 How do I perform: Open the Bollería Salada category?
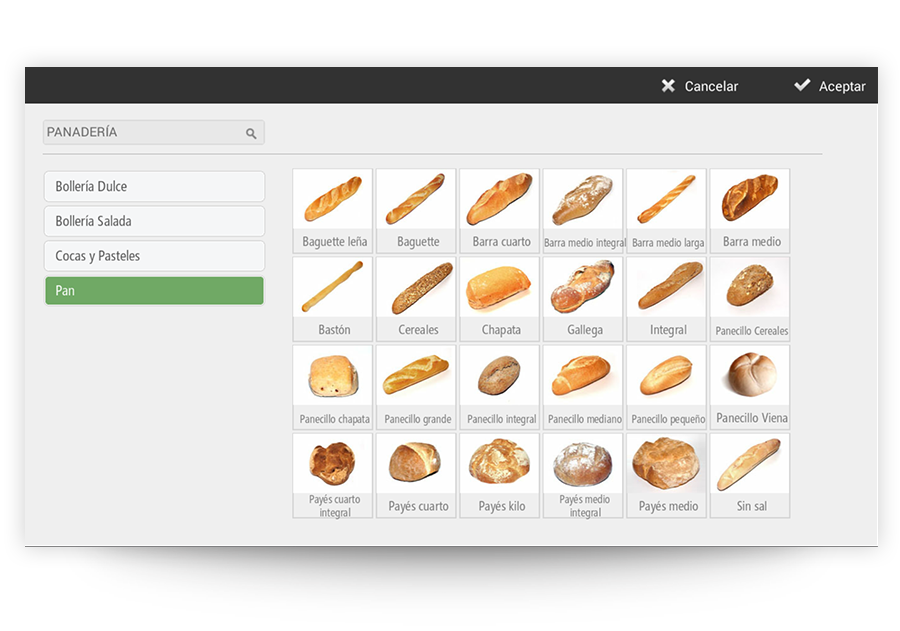click(x=154, y=221)
